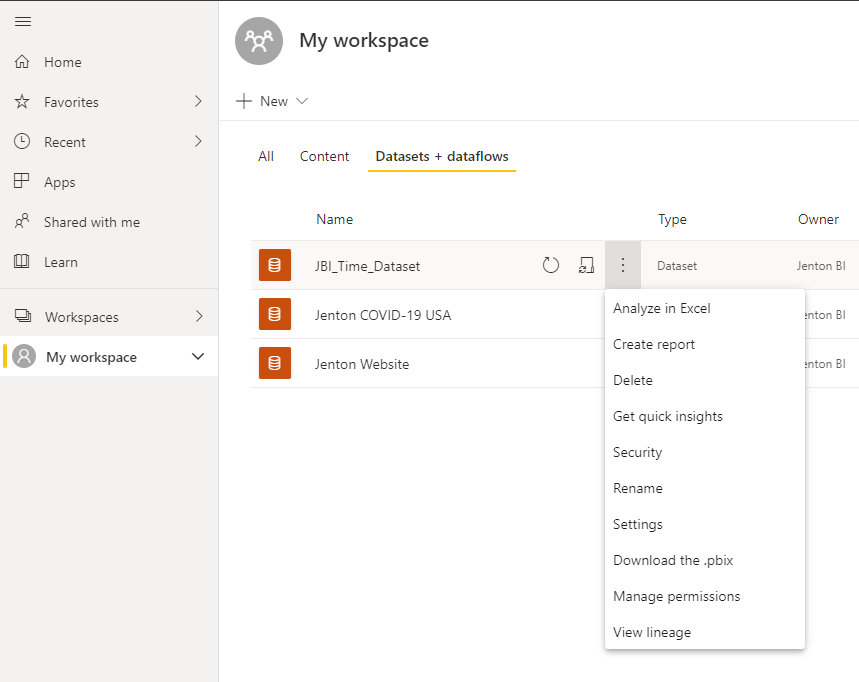The image size is (859, 682).
Task: Click the Learn book icon
Action: coord(21,261)
